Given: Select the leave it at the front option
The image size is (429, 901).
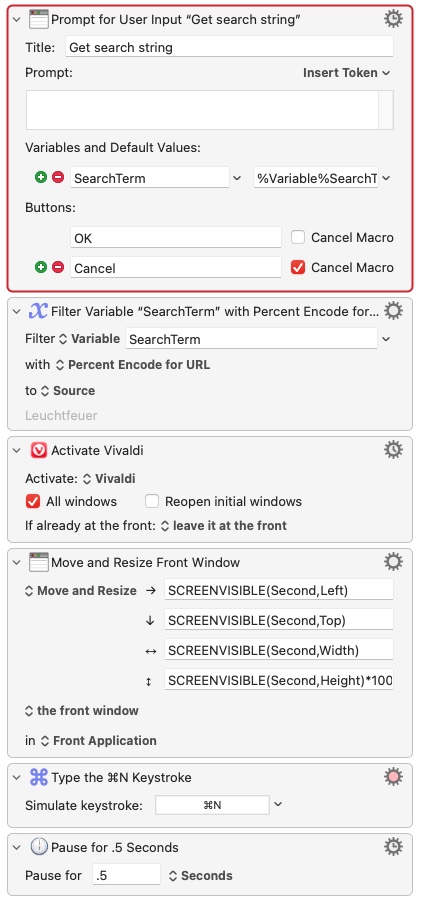Looking at the screenshot, I should 223,526.
